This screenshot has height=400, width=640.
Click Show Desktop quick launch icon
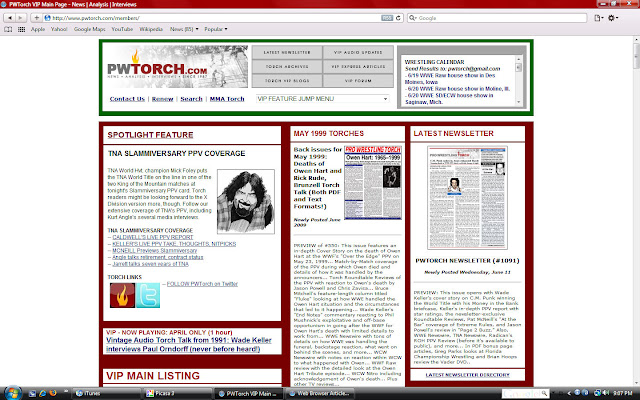[32, 393]
